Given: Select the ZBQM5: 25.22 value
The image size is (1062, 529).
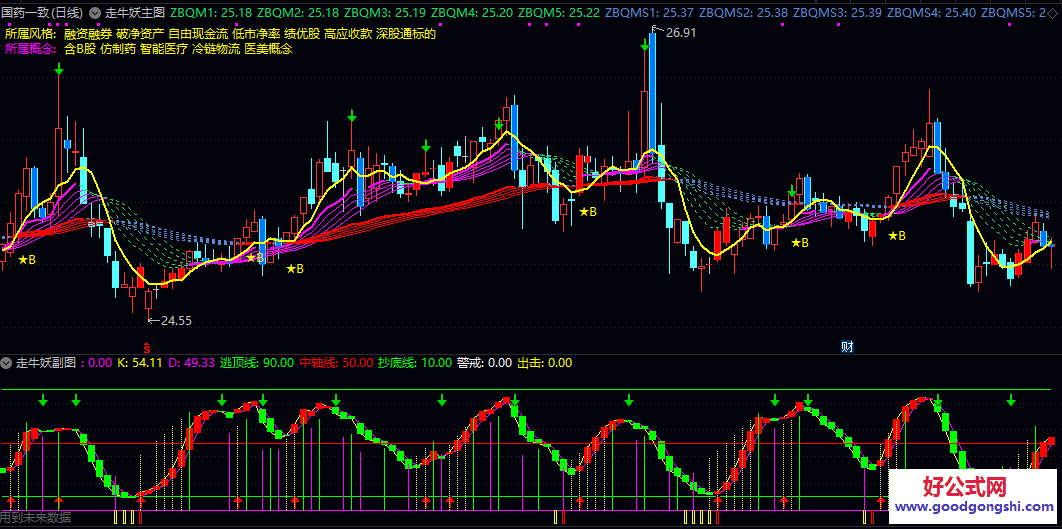Looking at the screenshot, I should click(560, 12).
